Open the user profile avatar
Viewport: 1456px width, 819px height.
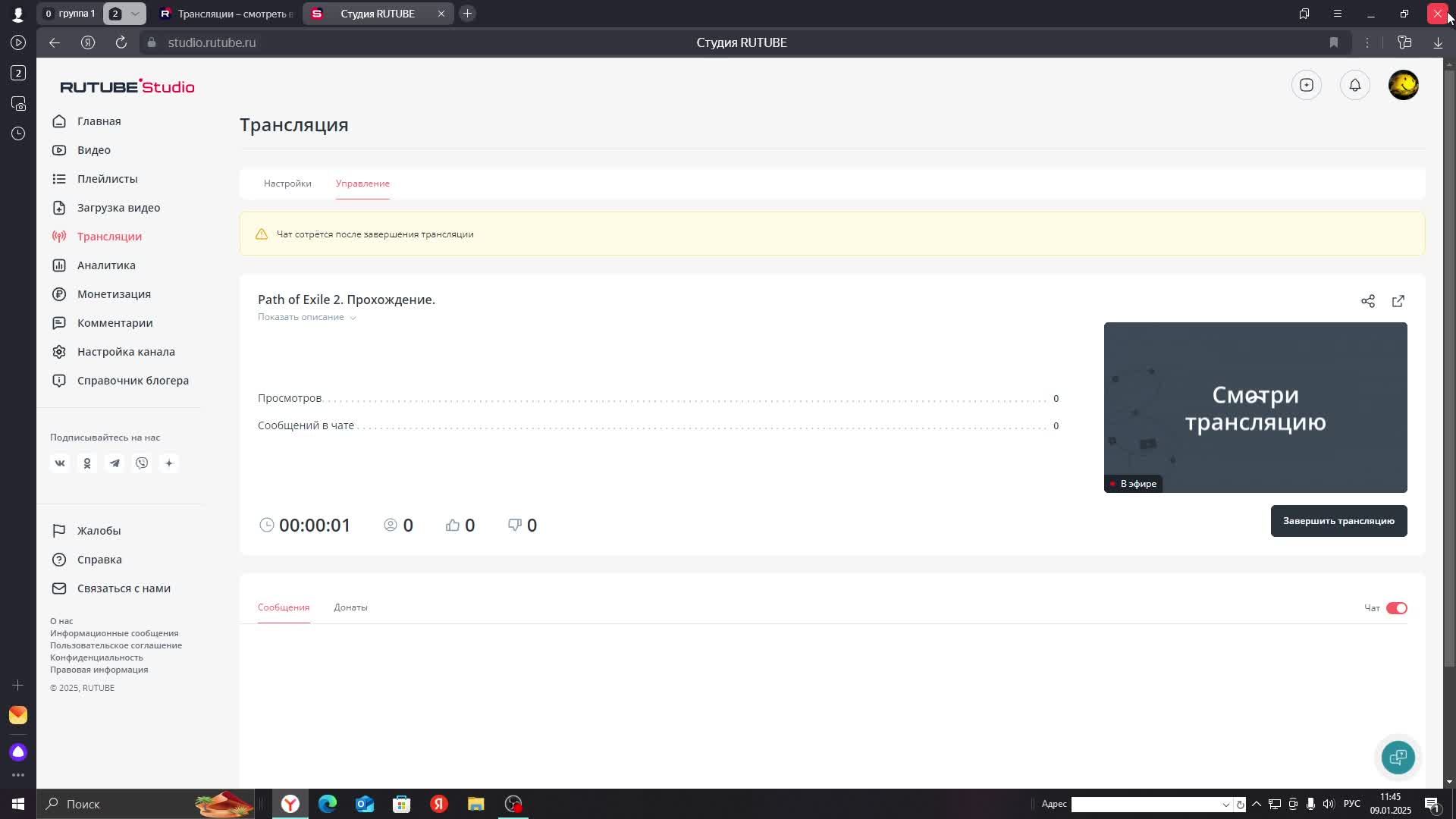(1403, 85)
